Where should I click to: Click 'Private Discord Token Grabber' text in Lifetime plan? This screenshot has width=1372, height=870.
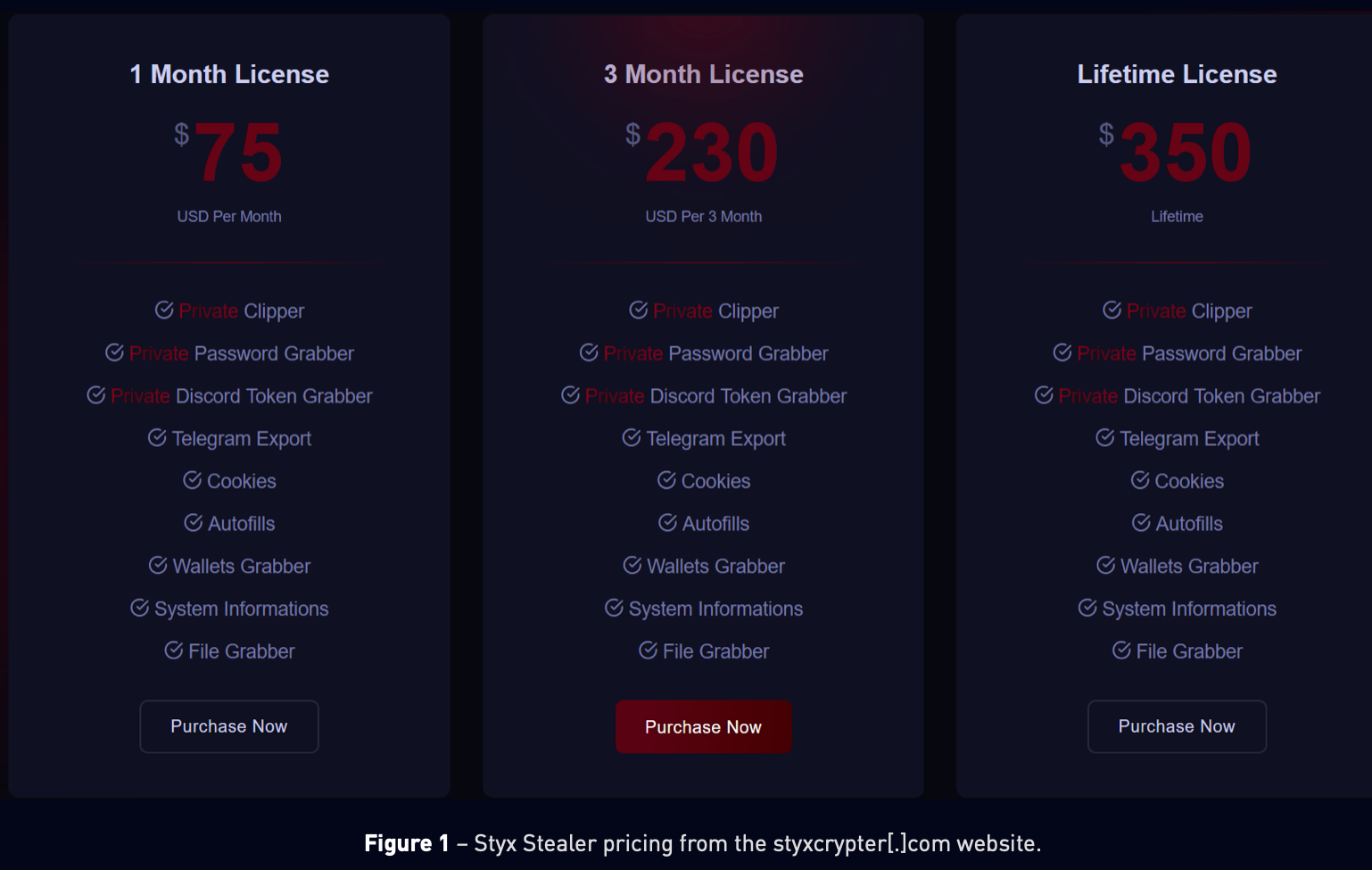(1189, 396)
